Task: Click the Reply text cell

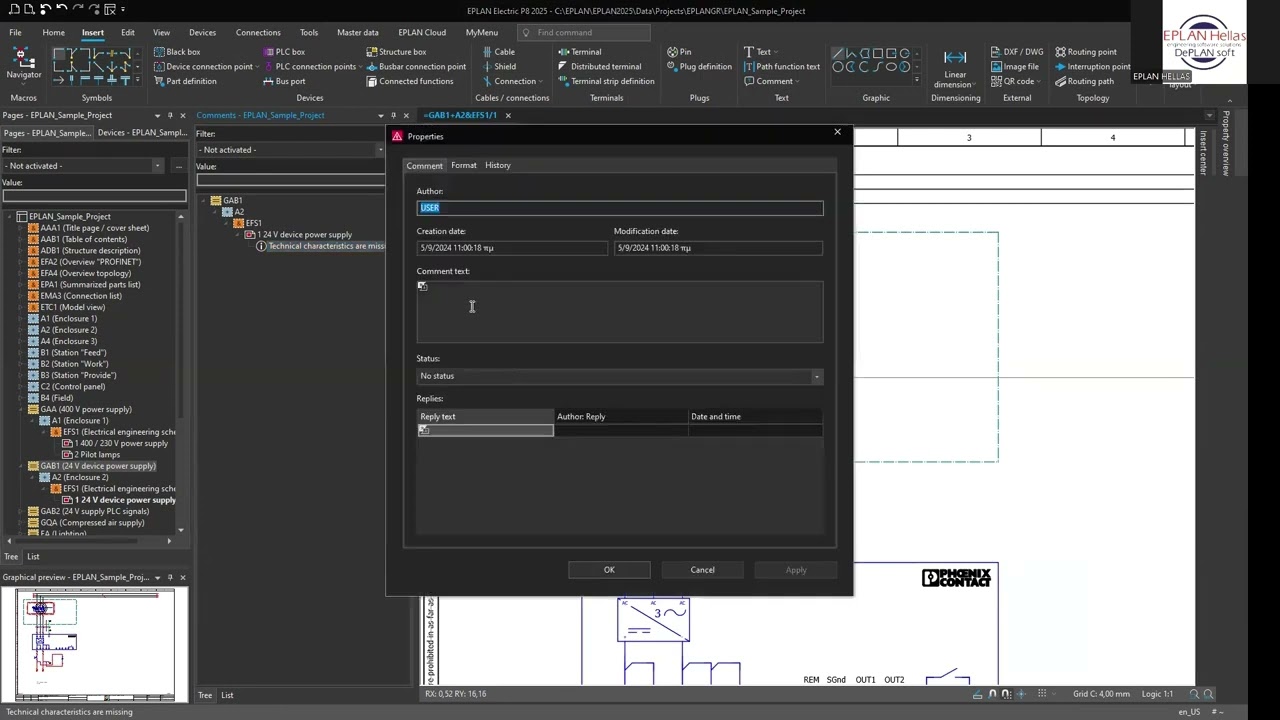Action: 485,430
